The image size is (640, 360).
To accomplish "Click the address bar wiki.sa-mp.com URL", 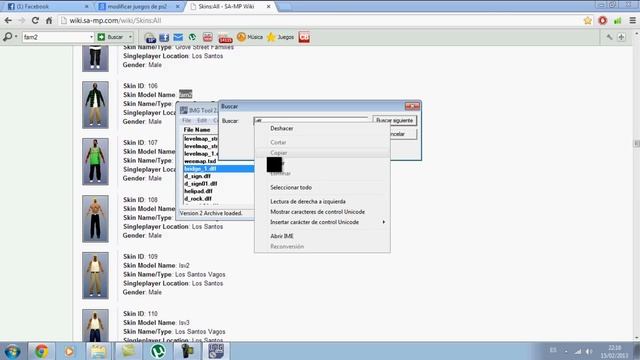I will point(115,20).
